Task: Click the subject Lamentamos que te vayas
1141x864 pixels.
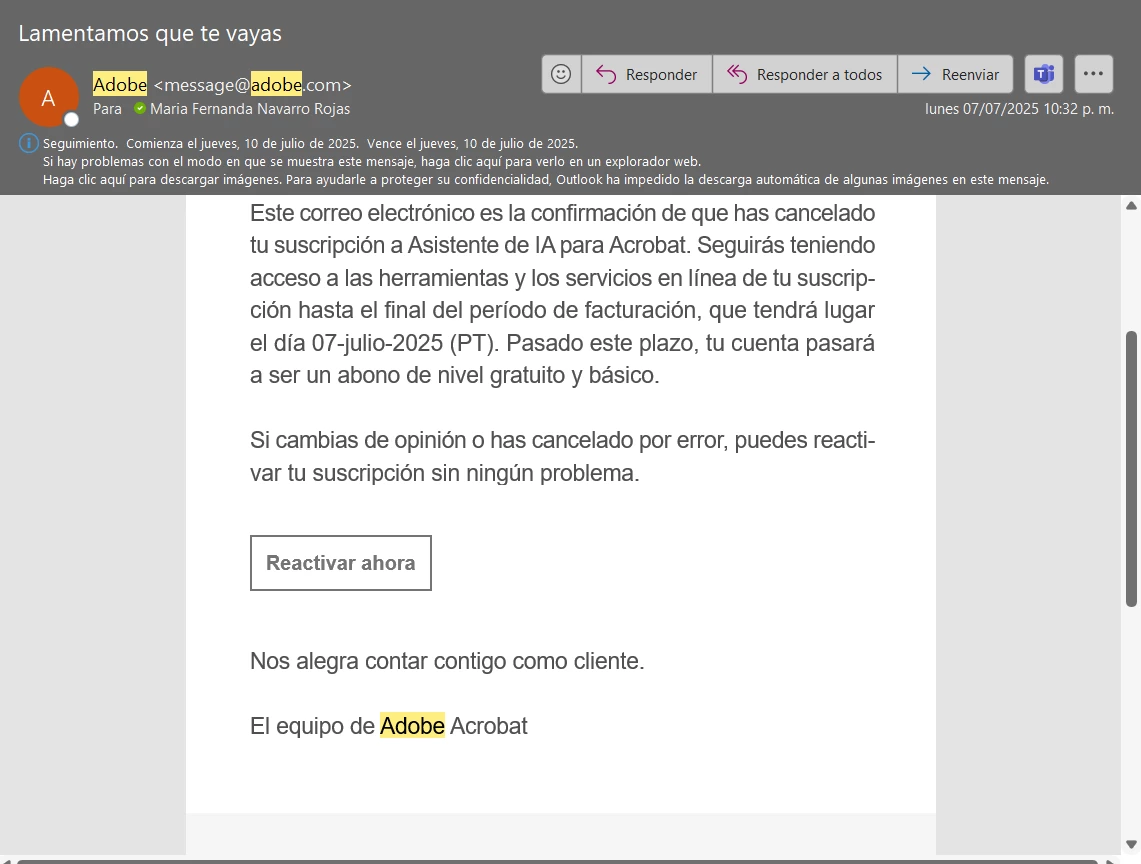Action: [150, 33]
